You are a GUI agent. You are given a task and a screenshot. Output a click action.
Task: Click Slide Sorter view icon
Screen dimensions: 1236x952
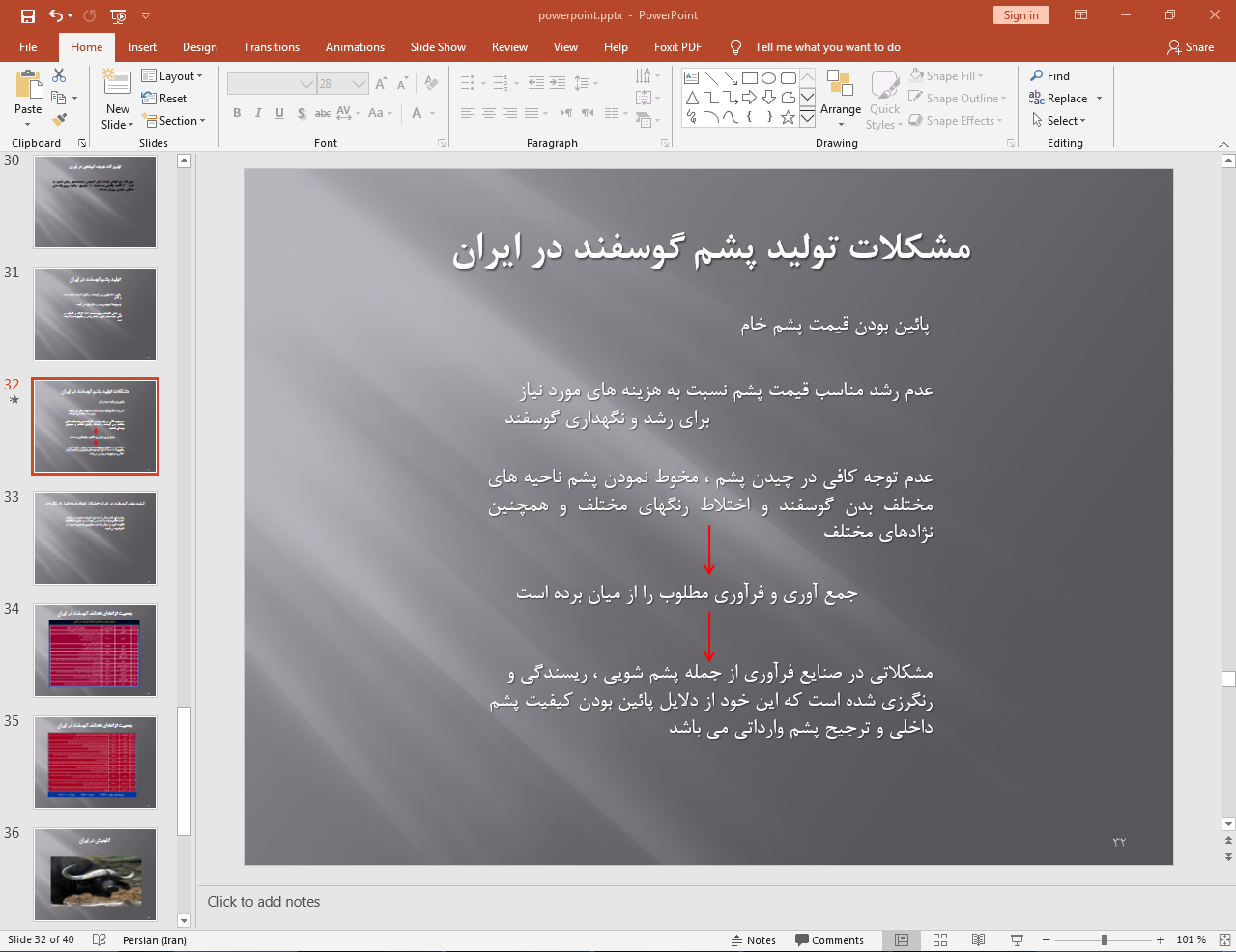pyautogui.click(x=940, y=939)
